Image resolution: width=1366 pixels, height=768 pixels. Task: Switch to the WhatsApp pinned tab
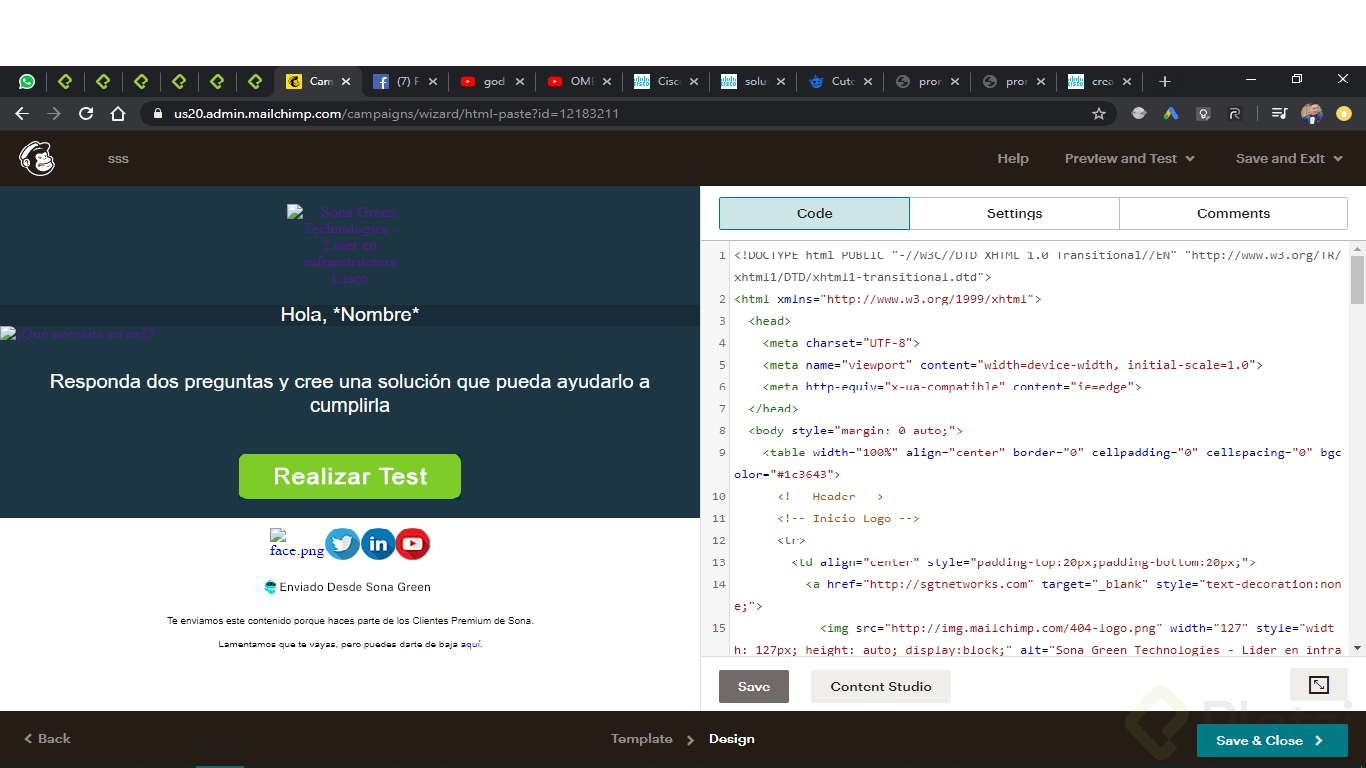[27, 82]
